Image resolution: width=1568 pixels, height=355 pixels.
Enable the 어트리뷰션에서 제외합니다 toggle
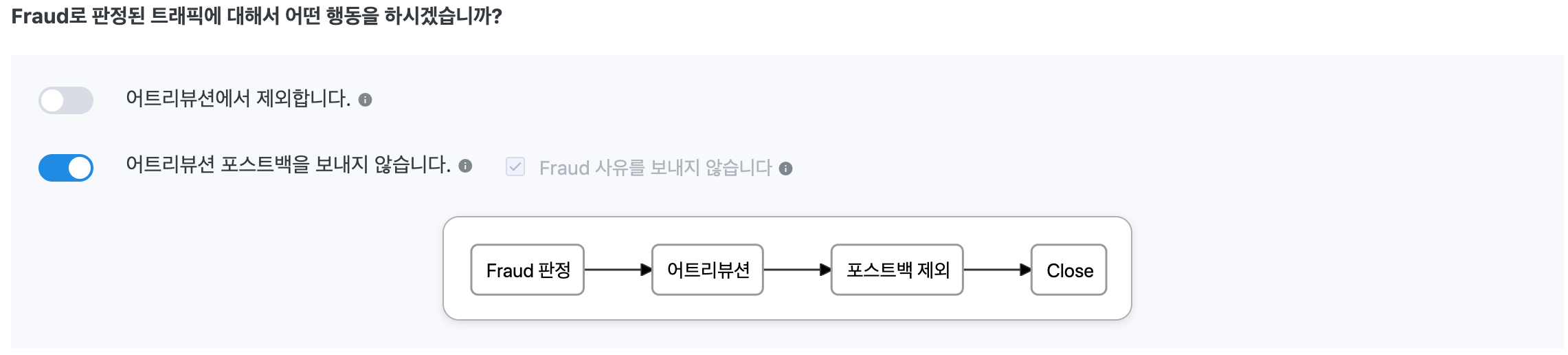[66, 100]
